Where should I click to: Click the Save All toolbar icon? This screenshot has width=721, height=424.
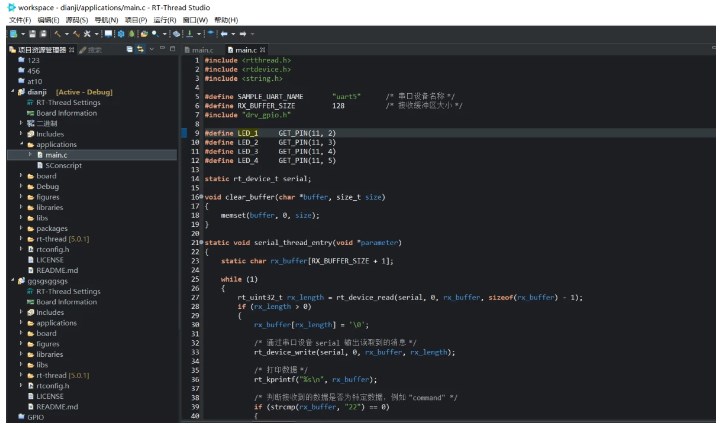43,34
